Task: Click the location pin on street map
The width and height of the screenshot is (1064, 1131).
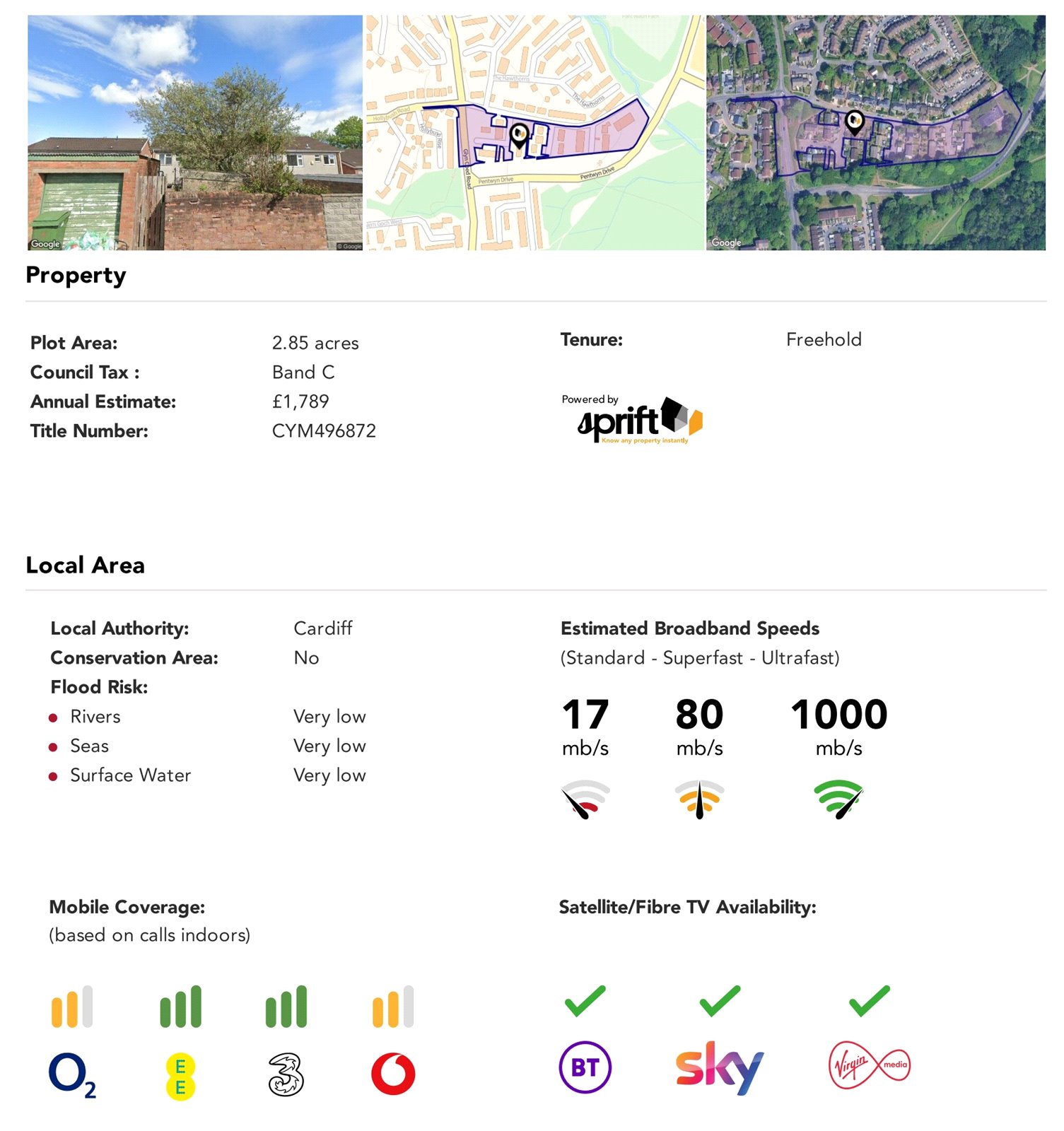Action: tap(519, 134)
